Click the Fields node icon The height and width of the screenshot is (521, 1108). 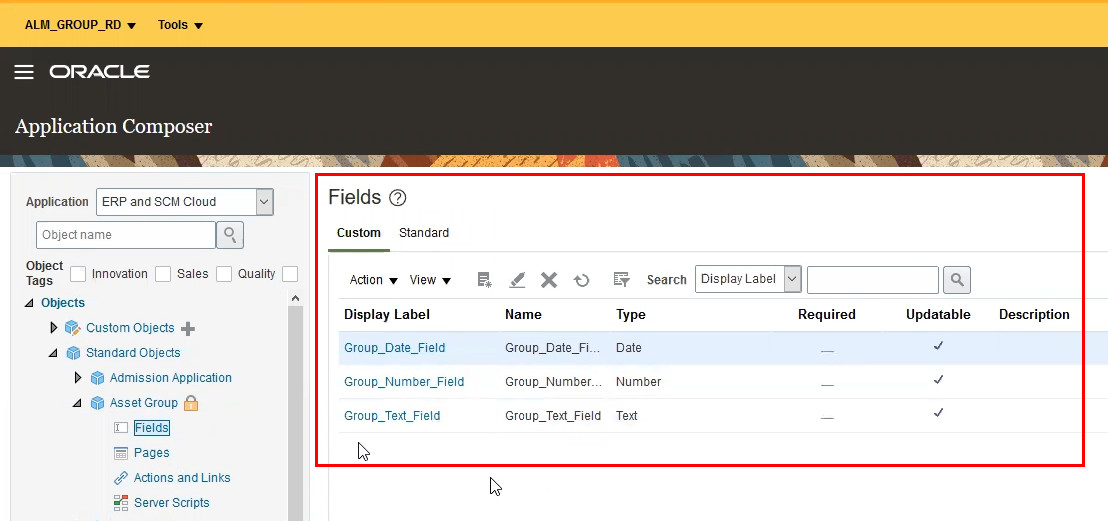(x=121, y=428)
